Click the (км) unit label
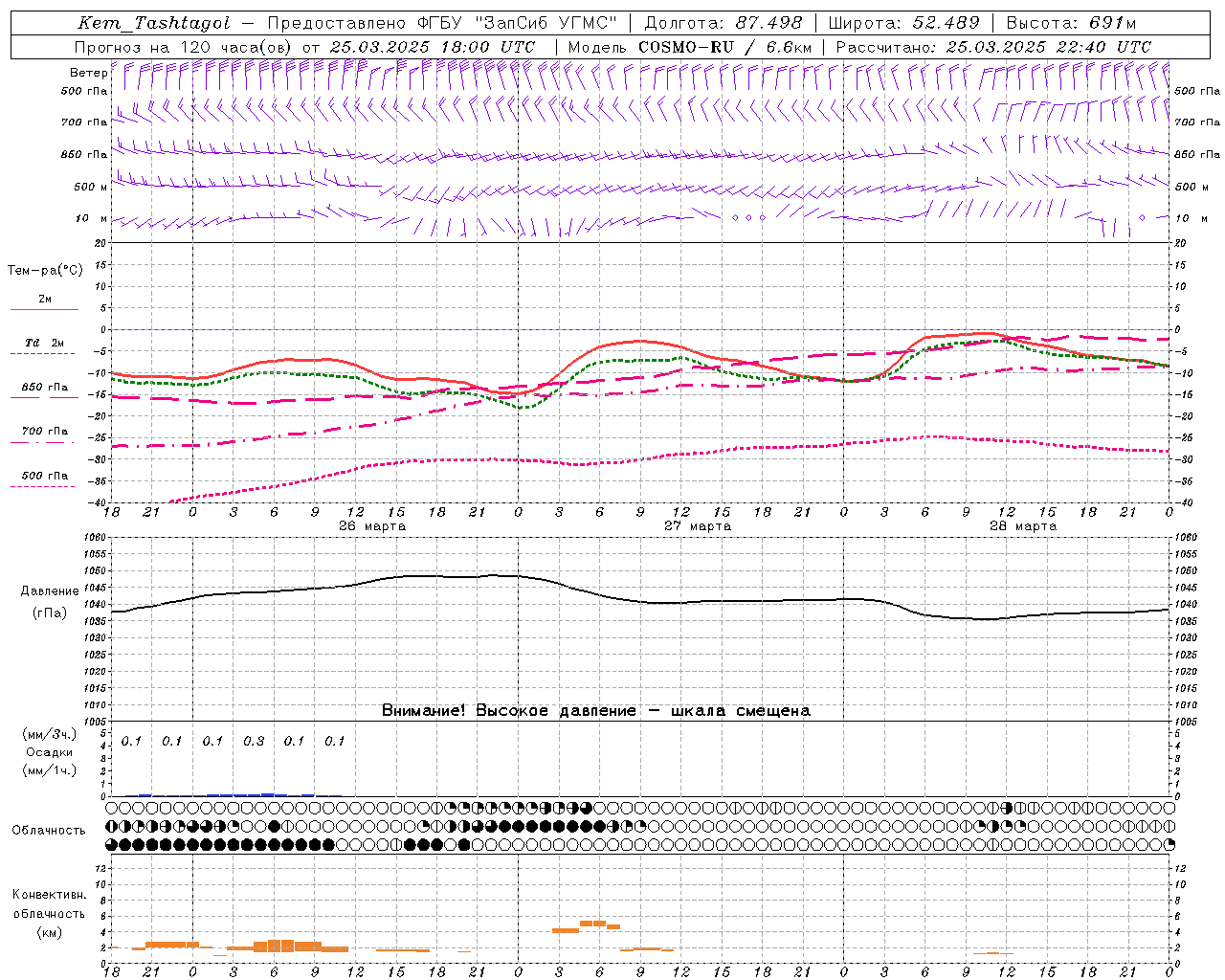Viewport: 1225px width, 980px height. (50, 931)
